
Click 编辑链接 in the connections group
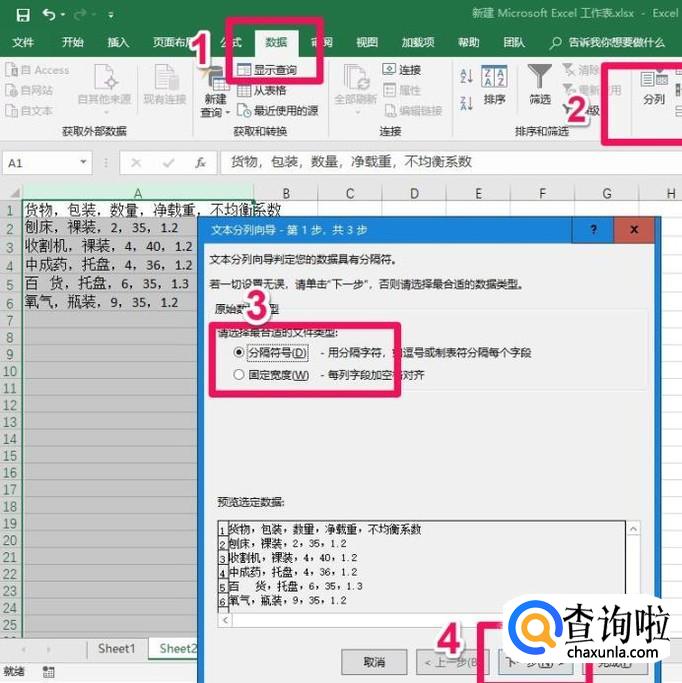pos(413,111)
